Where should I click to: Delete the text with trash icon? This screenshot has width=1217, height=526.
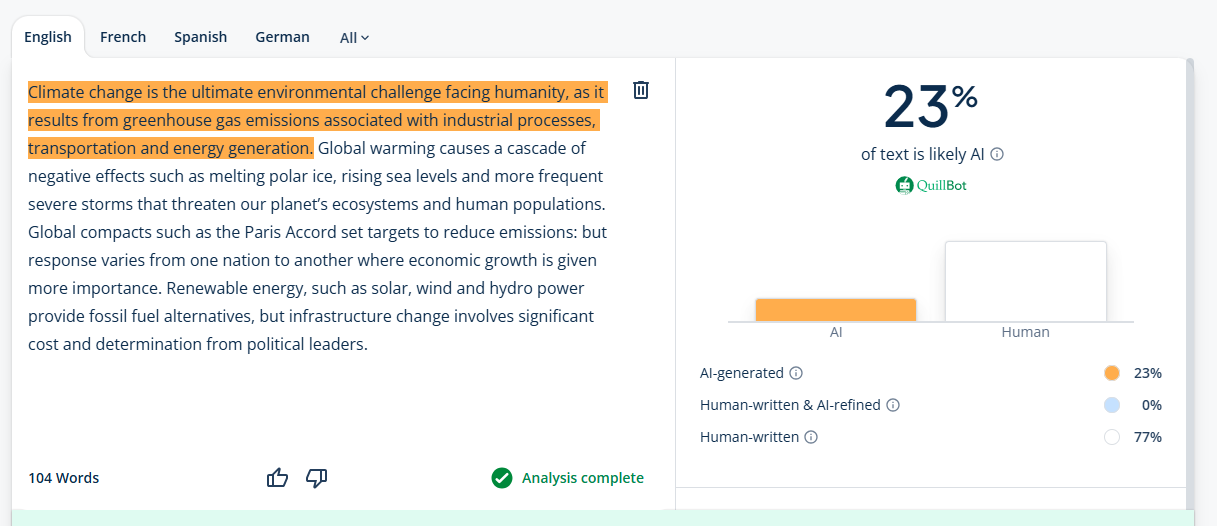coord(641,90)
